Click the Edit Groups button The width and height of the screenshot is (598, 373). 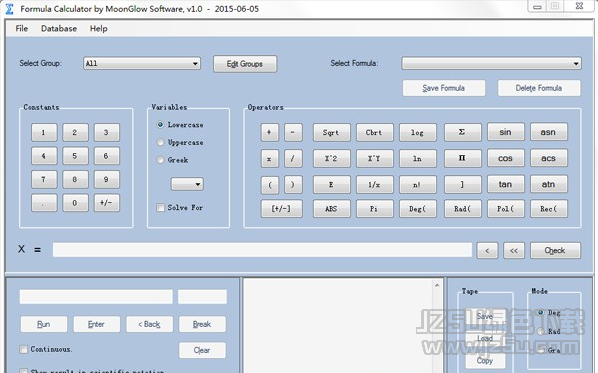tap(245, 64)
